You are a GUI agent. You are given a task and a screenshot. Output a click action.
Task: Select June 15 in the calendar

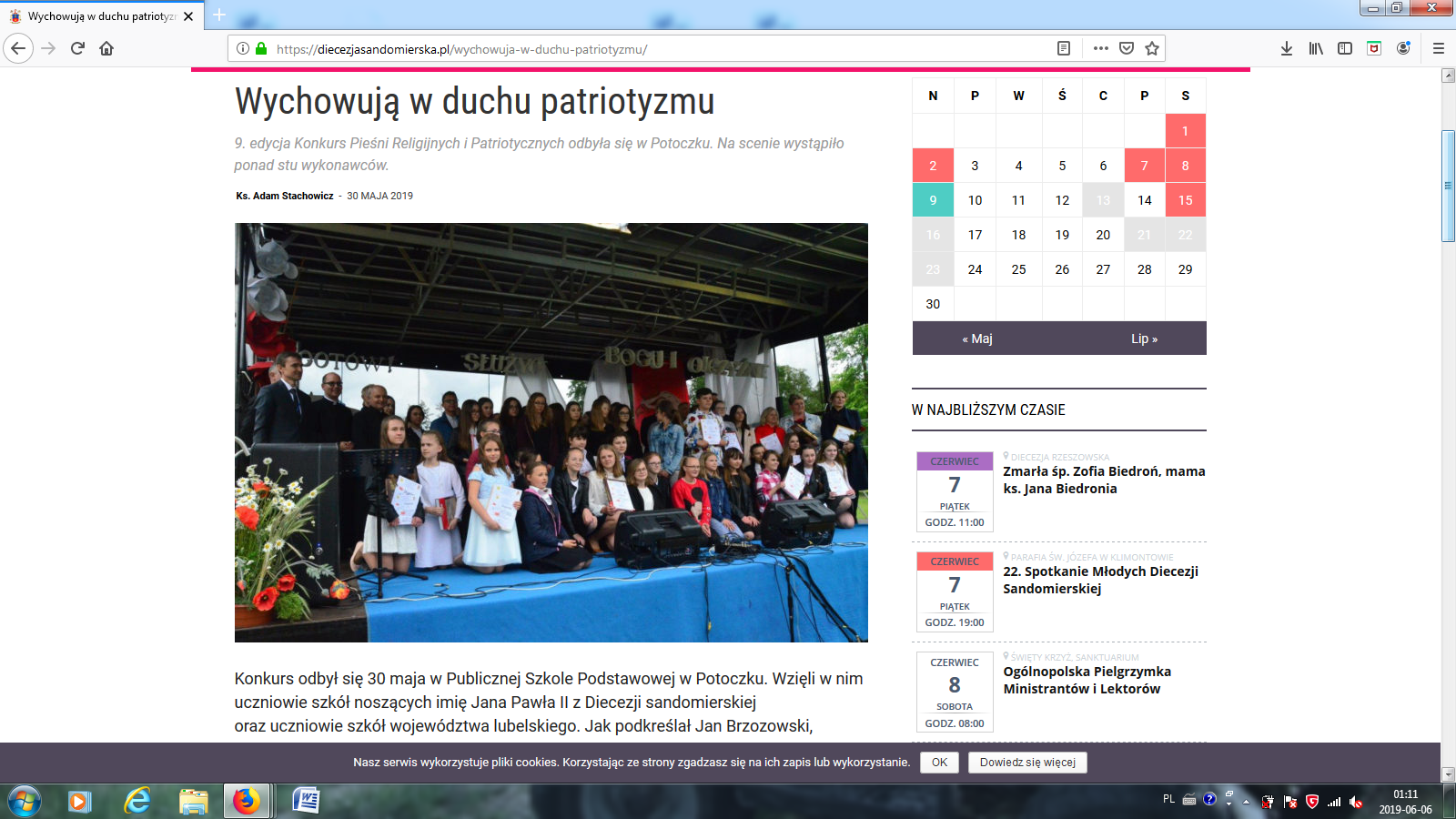1185,200
